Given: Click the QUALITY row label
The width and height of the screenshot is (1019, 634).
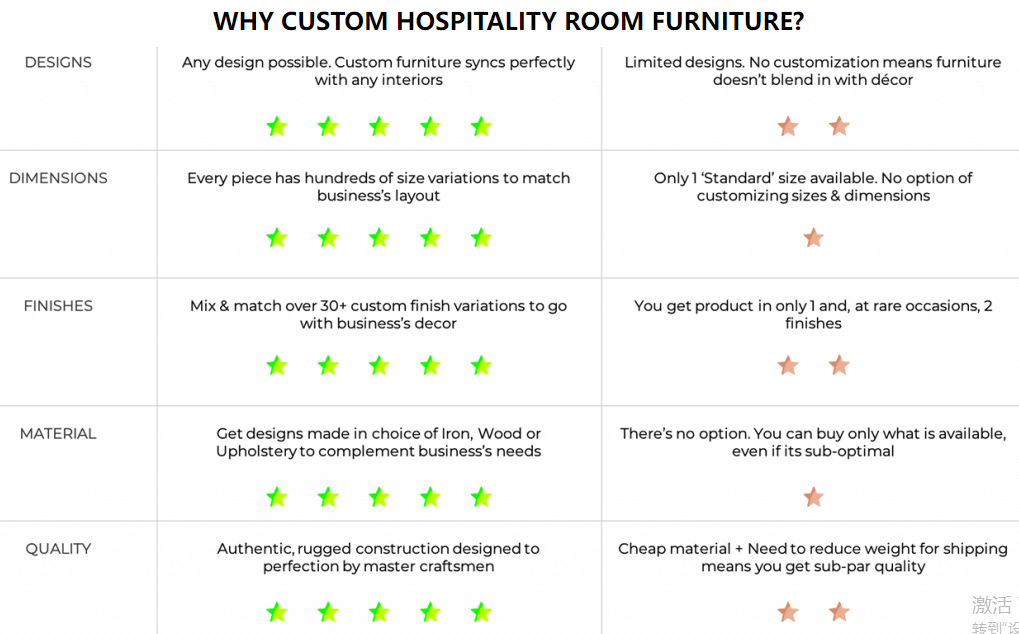Looking at the screenshot, I should point(58,549).
